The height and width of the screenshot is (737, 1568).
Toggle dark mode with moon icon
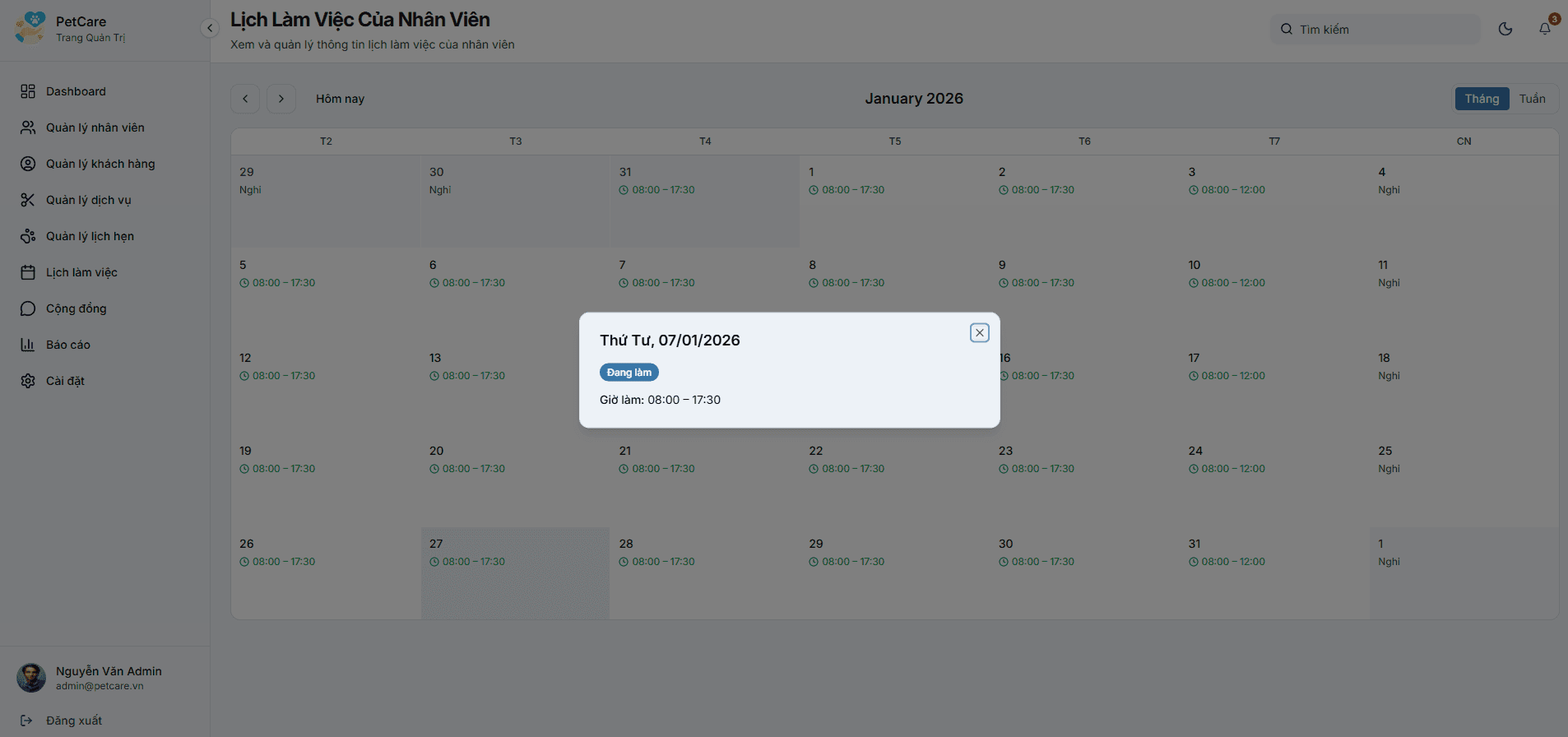click(1505, 29)
